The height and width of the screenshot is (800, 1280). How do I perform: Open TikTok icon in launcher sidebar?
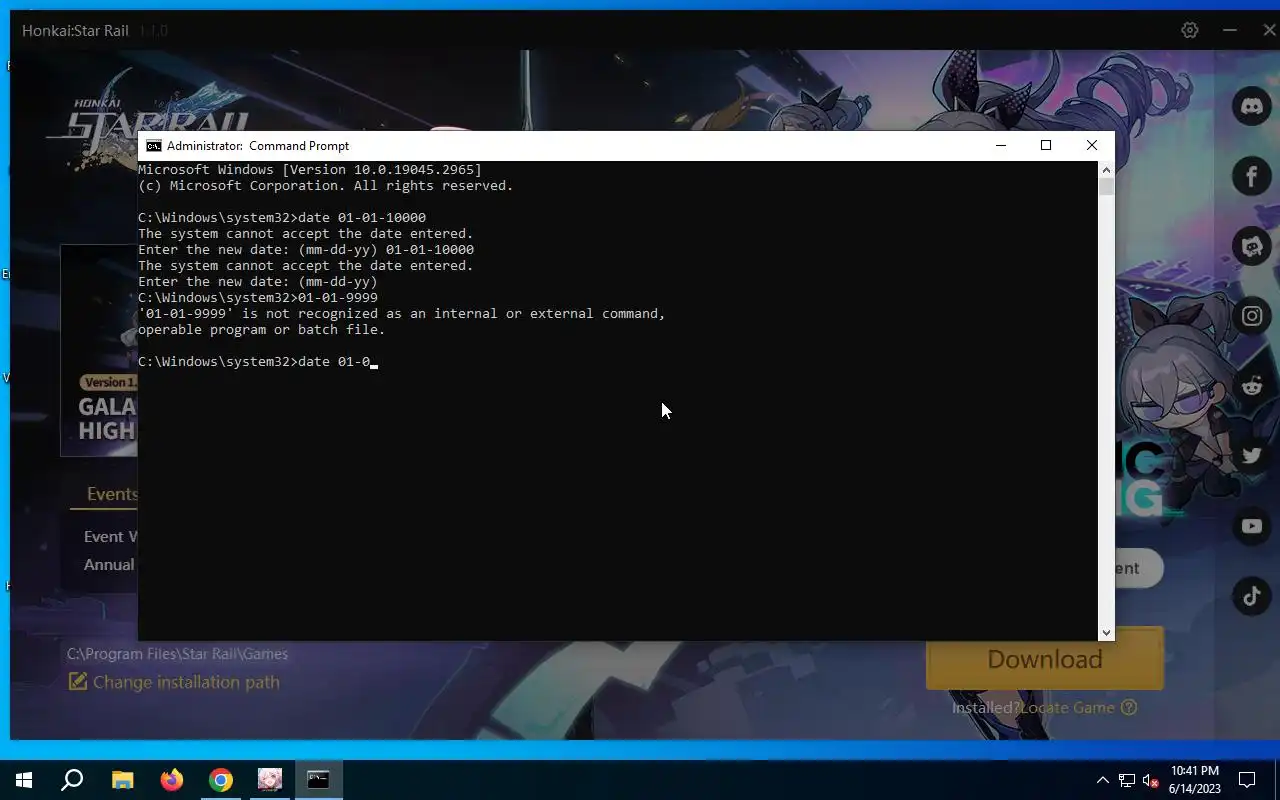pyautogui.click(x=1251, y=596)
